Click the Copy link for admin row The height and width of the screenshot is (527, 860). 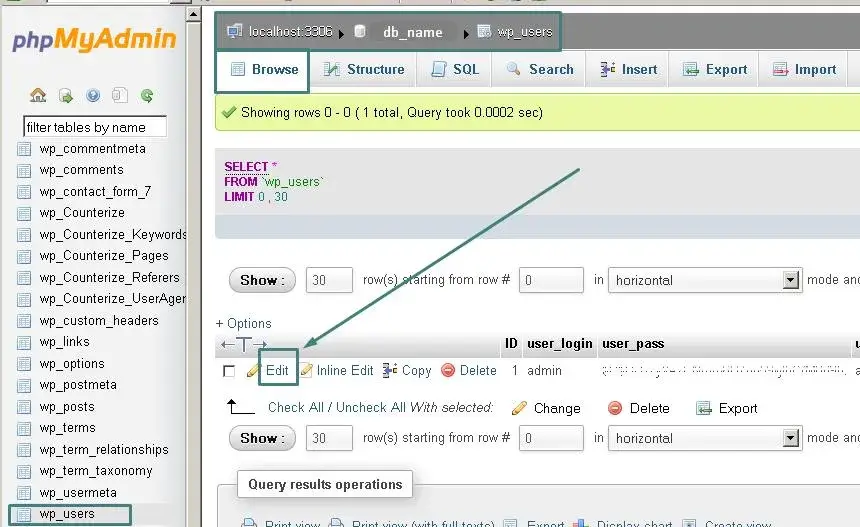click(417, 371)
